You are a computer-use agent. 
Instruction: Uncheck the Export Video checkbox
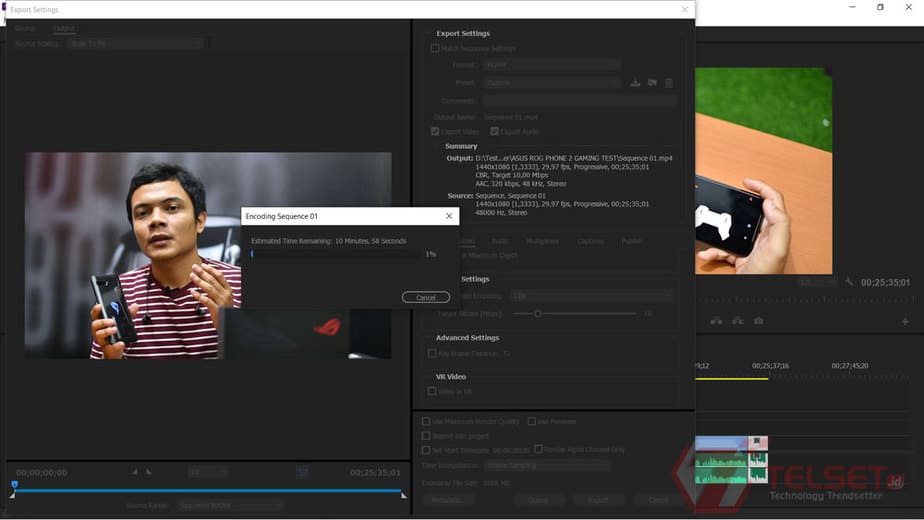[x=435, y=131]
